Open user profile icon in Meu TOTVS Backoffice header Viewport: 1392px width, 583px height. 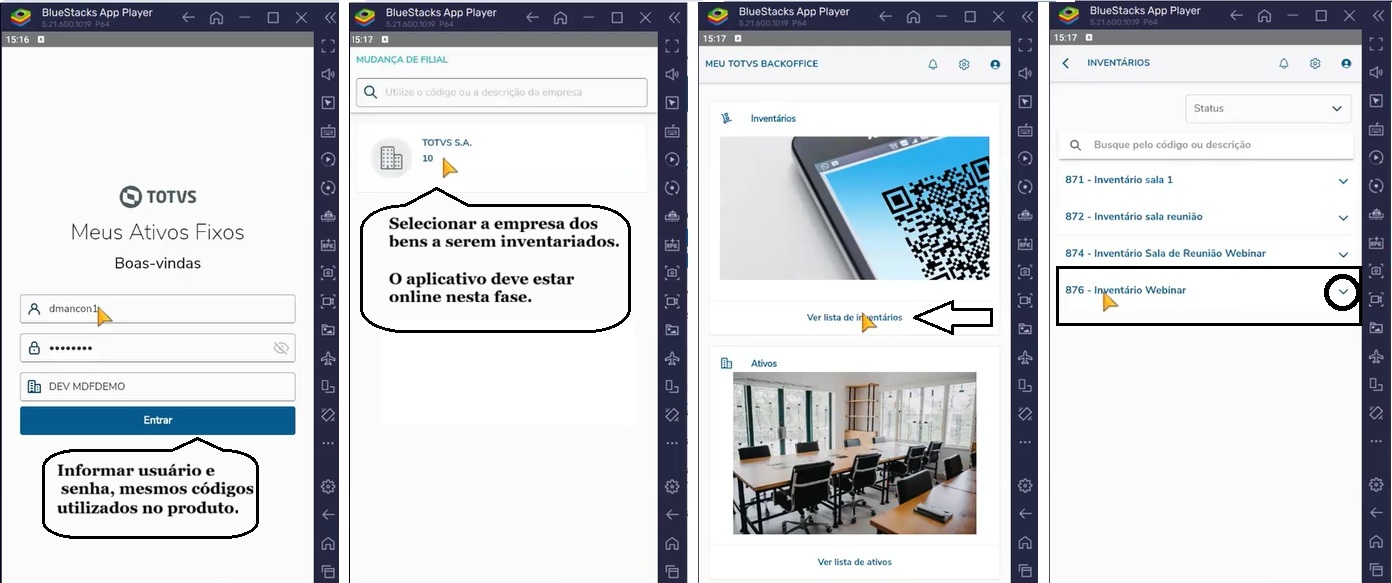coord(995,64)
